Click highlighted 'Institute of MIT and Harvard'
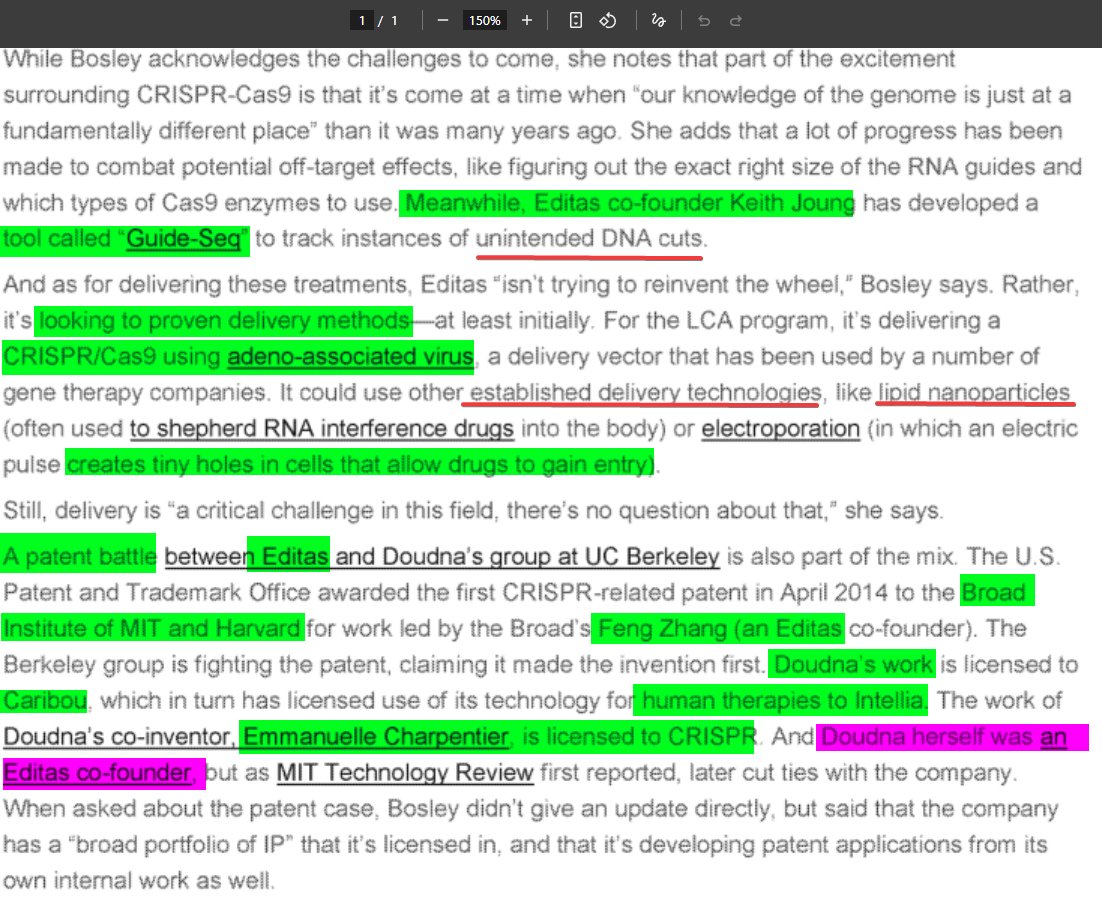This screenshot has width=1102, height=908. click(152, 628)
